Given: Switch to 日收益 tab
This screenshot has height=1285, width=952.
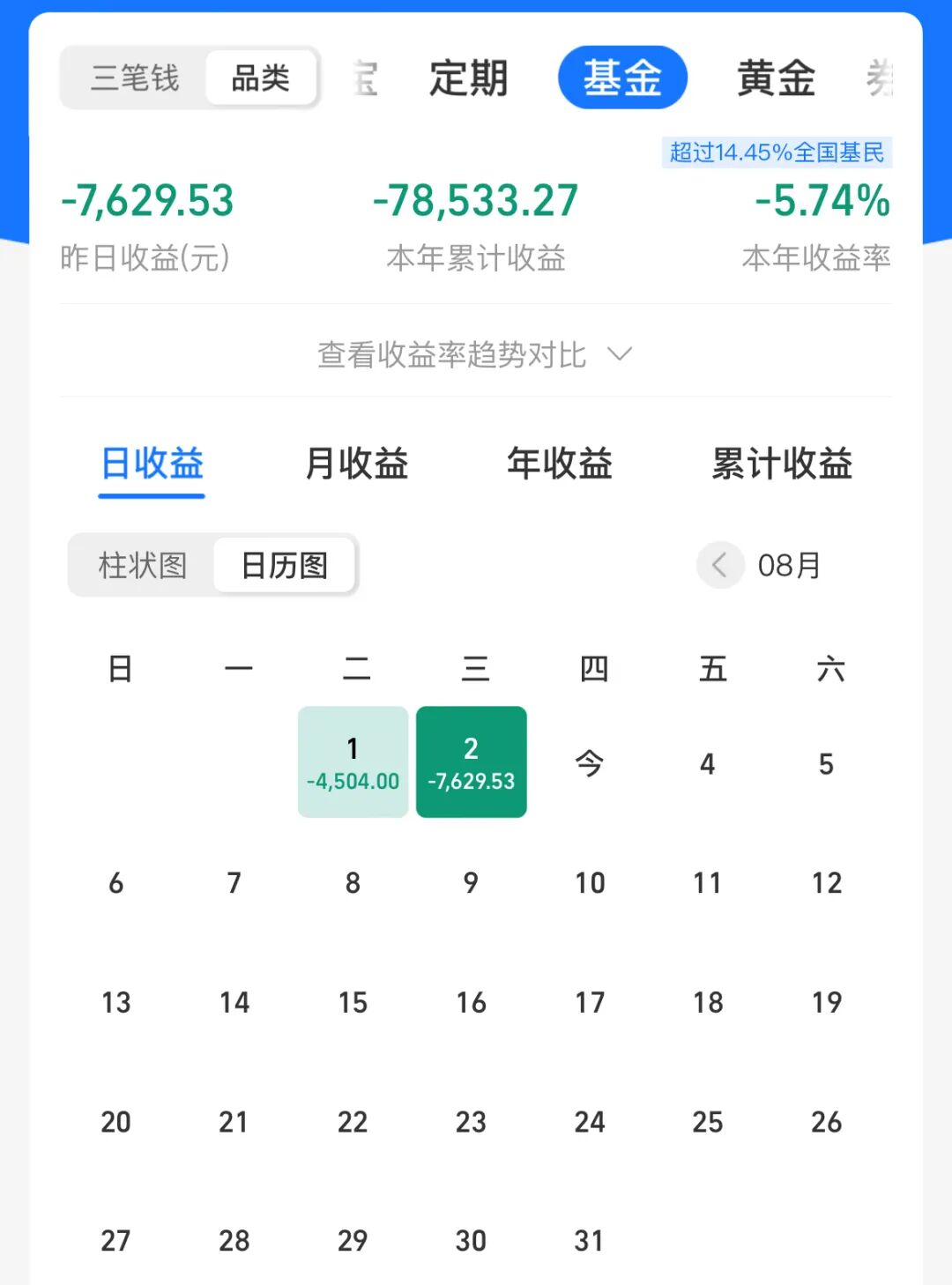Looking at the screenshot, I should click(152, 464).
